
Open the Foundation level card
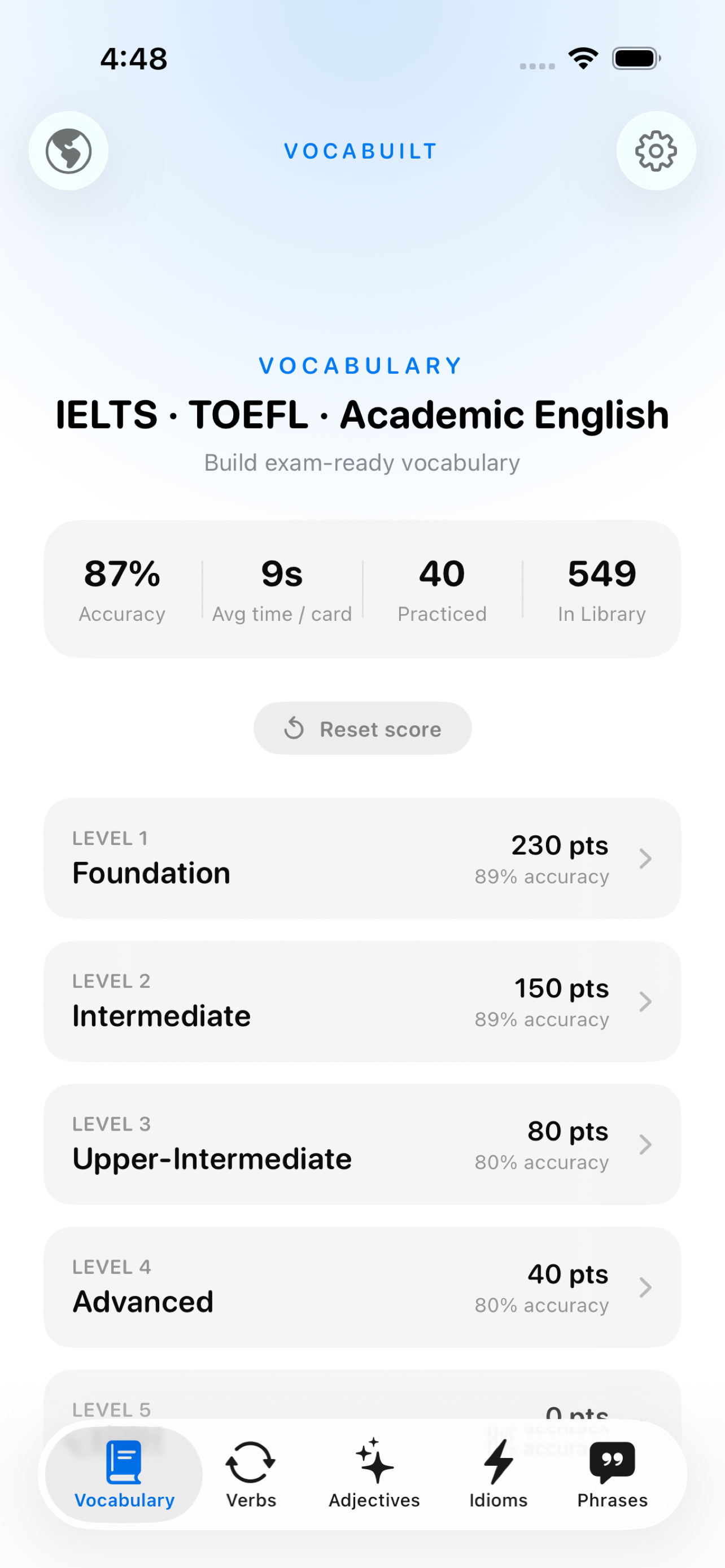click(362, 859)
